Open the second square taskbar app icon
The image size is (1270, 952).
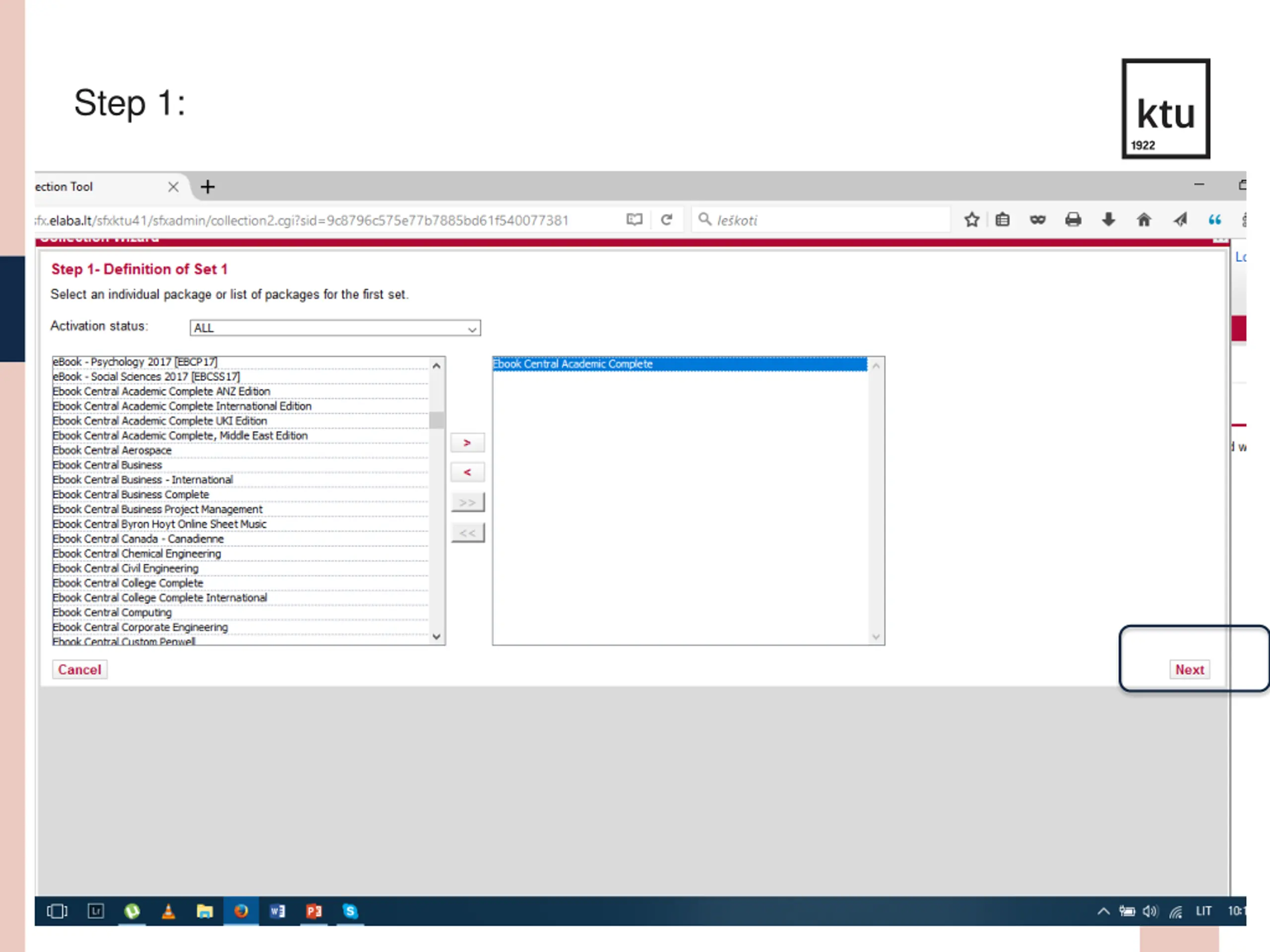[x=95, y=911]
